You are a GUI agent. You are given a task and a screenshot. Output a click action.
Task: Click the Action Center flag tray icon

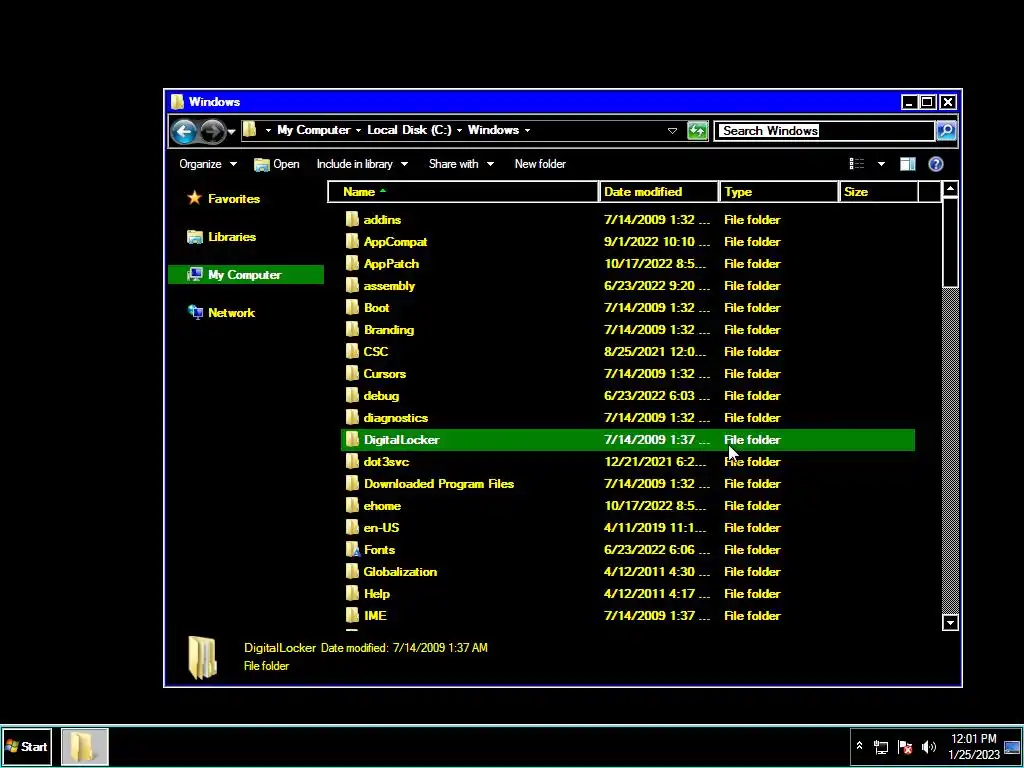905,746
